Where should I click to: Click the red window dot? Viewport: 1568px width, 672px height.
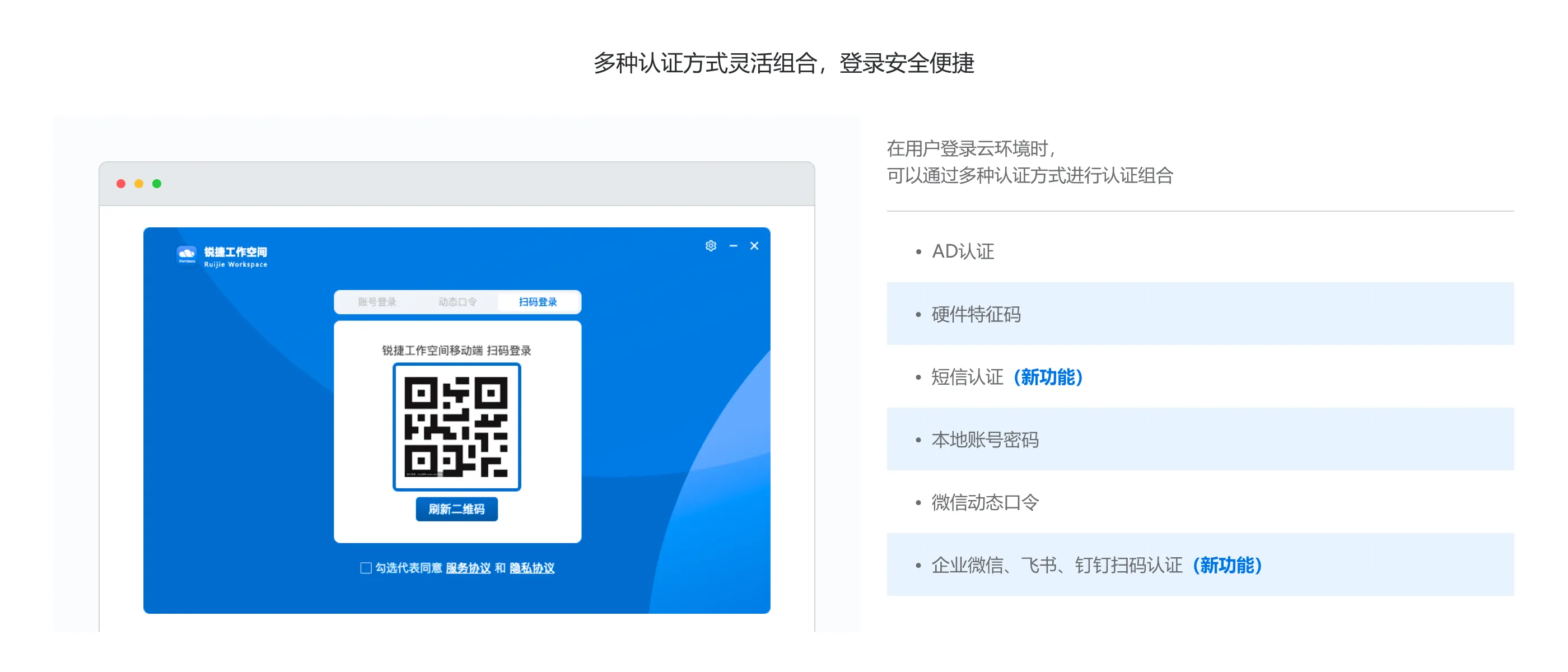point(121,184)
